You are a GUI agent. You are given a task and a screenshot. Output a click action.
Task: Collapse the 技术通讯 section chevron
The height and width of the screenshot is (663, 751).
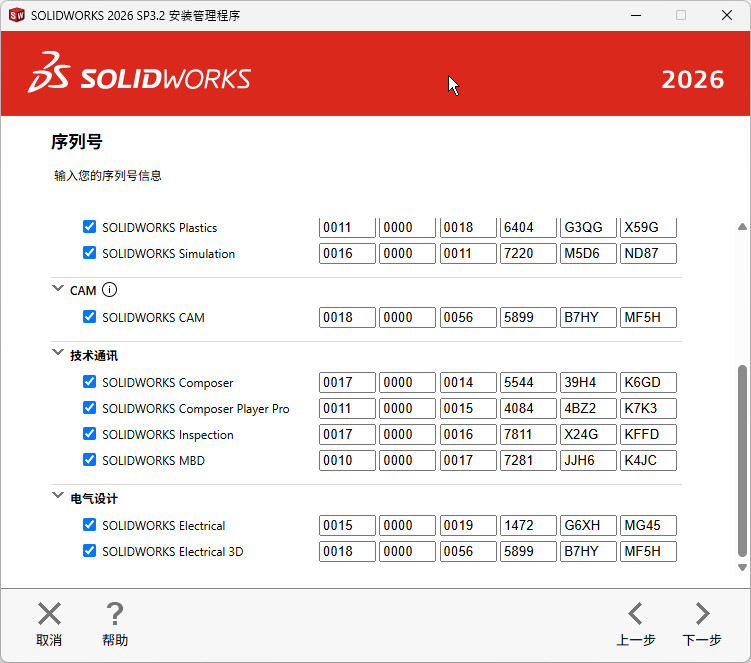click(x=58, y=353)
